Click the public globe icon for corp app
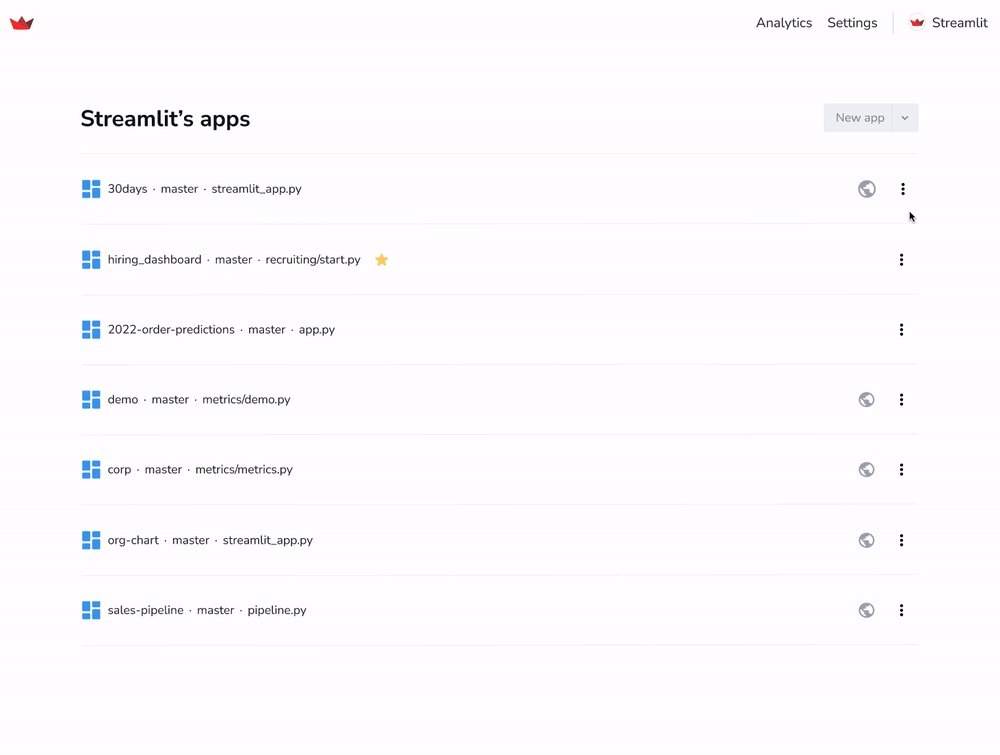1000x755 pixels. (x=867, y=470)
